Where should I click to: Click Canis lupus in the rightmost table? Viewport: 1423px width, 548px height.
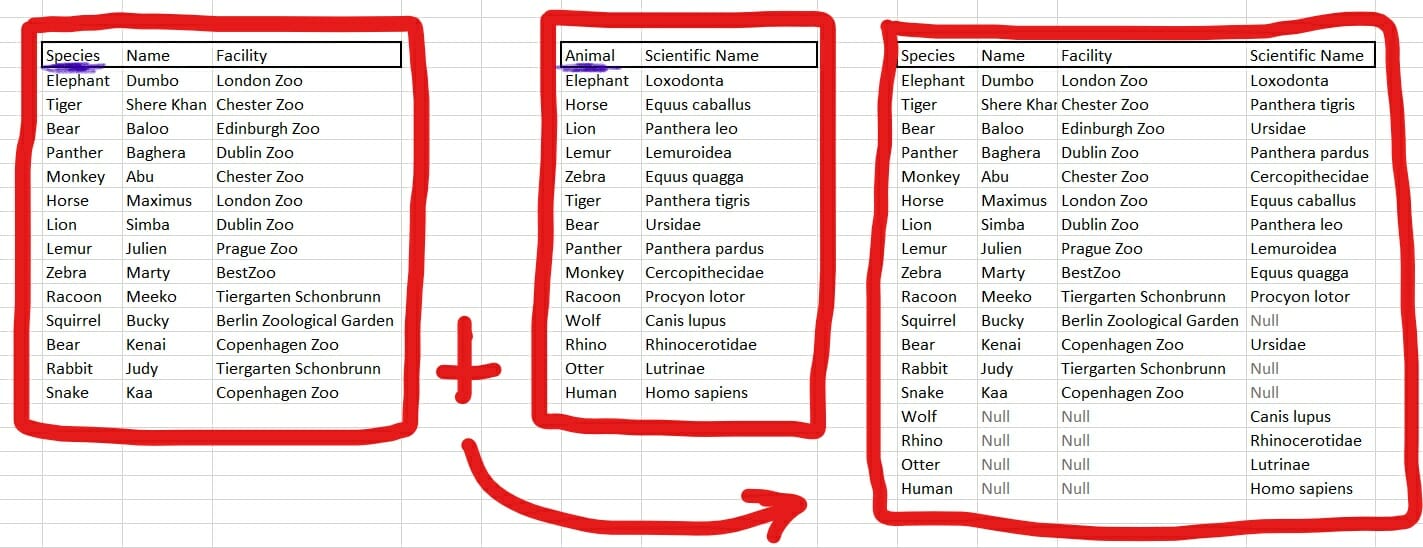click(1290, 417)
